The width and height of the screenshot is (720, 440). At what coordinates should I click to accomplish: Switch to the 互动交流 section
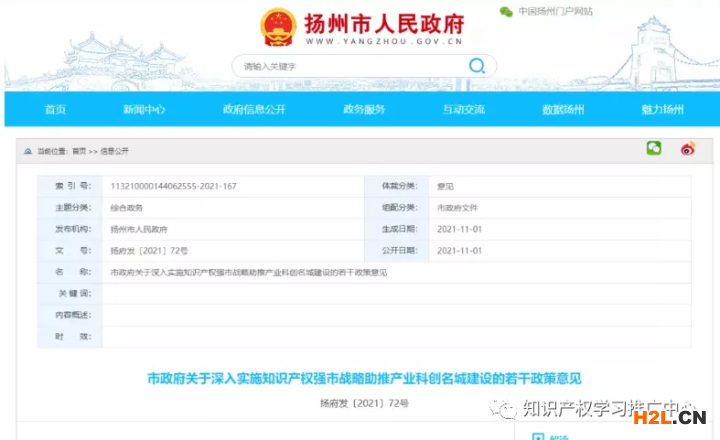point(464,109)
